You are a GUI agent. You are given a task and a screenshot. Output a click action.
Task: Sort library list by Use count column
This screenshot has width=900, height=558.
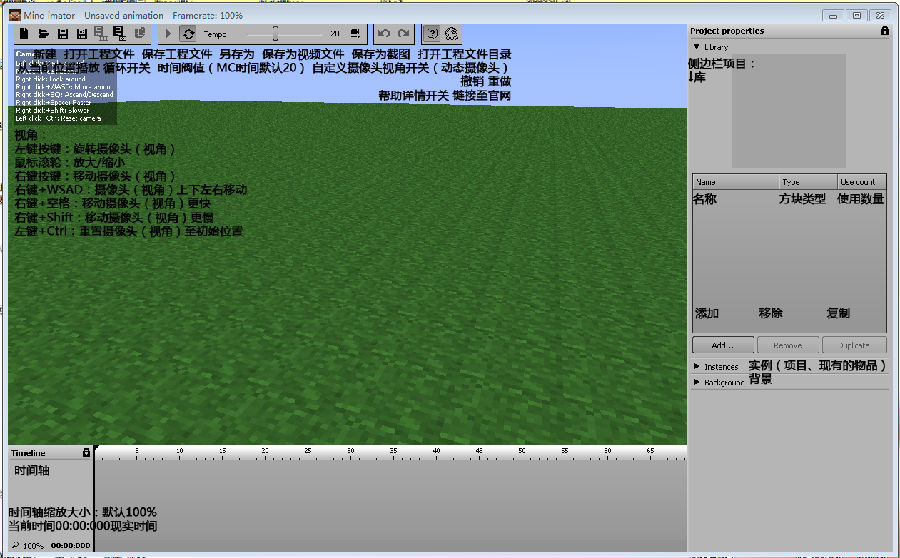[x=862, y=182]
